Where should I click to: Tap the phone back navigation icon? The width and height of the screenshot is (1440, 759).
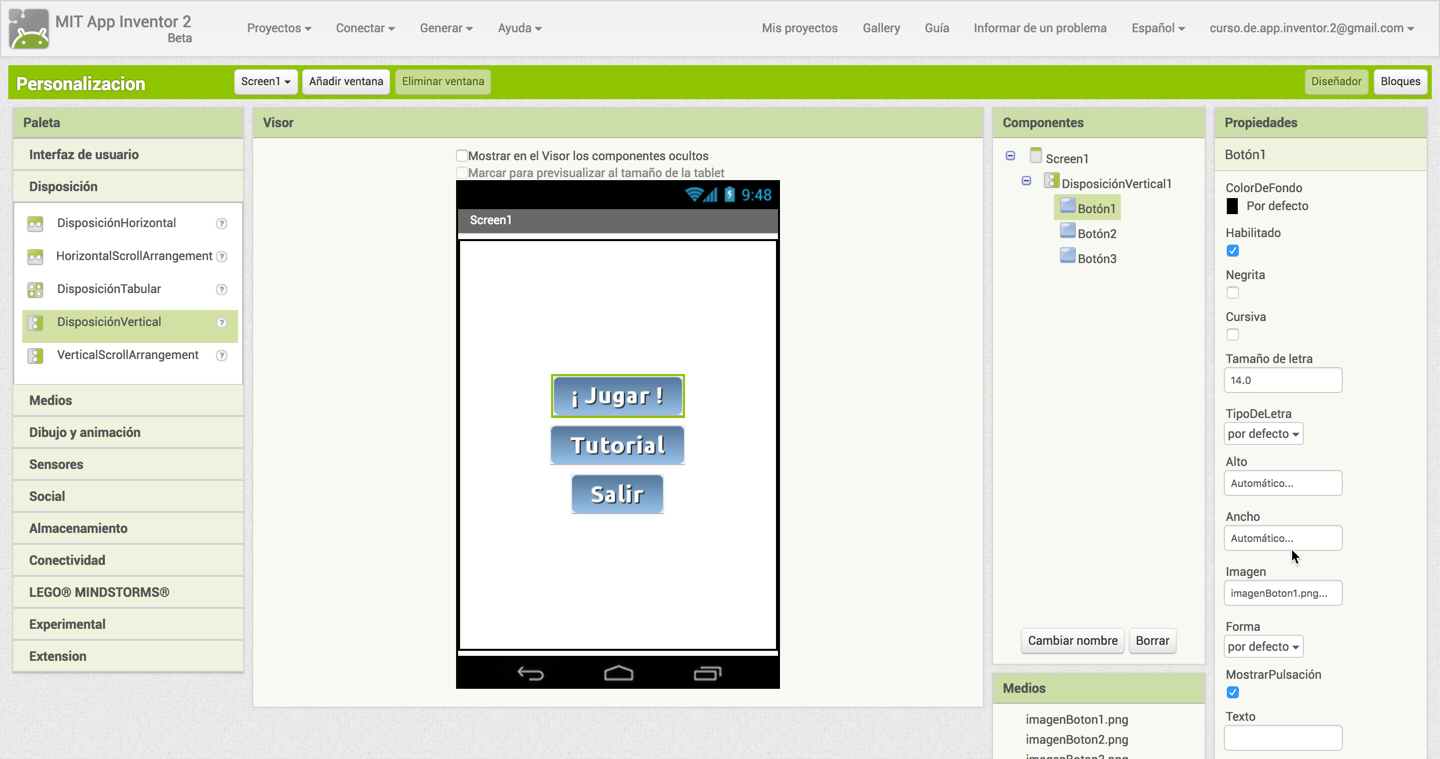coord(531,673)
